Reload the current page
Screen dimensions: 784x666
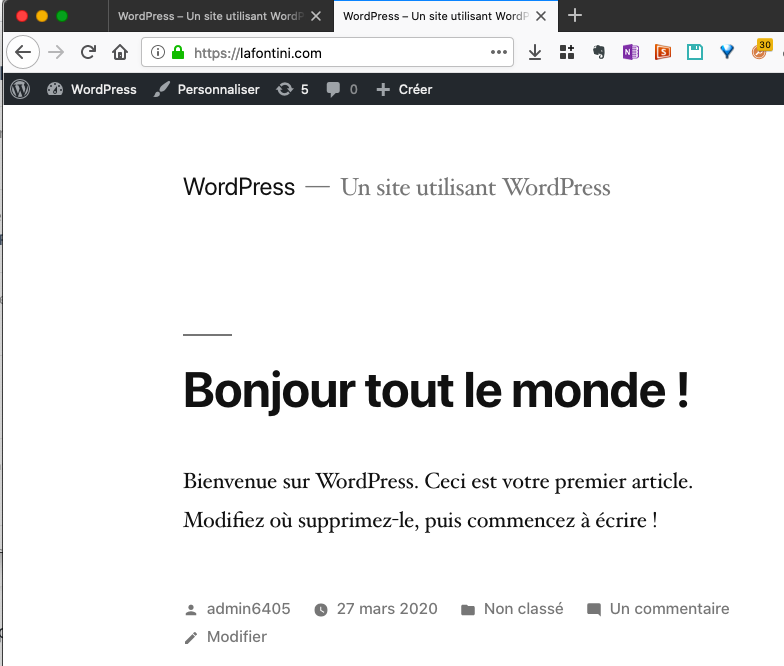pos(88,52)
